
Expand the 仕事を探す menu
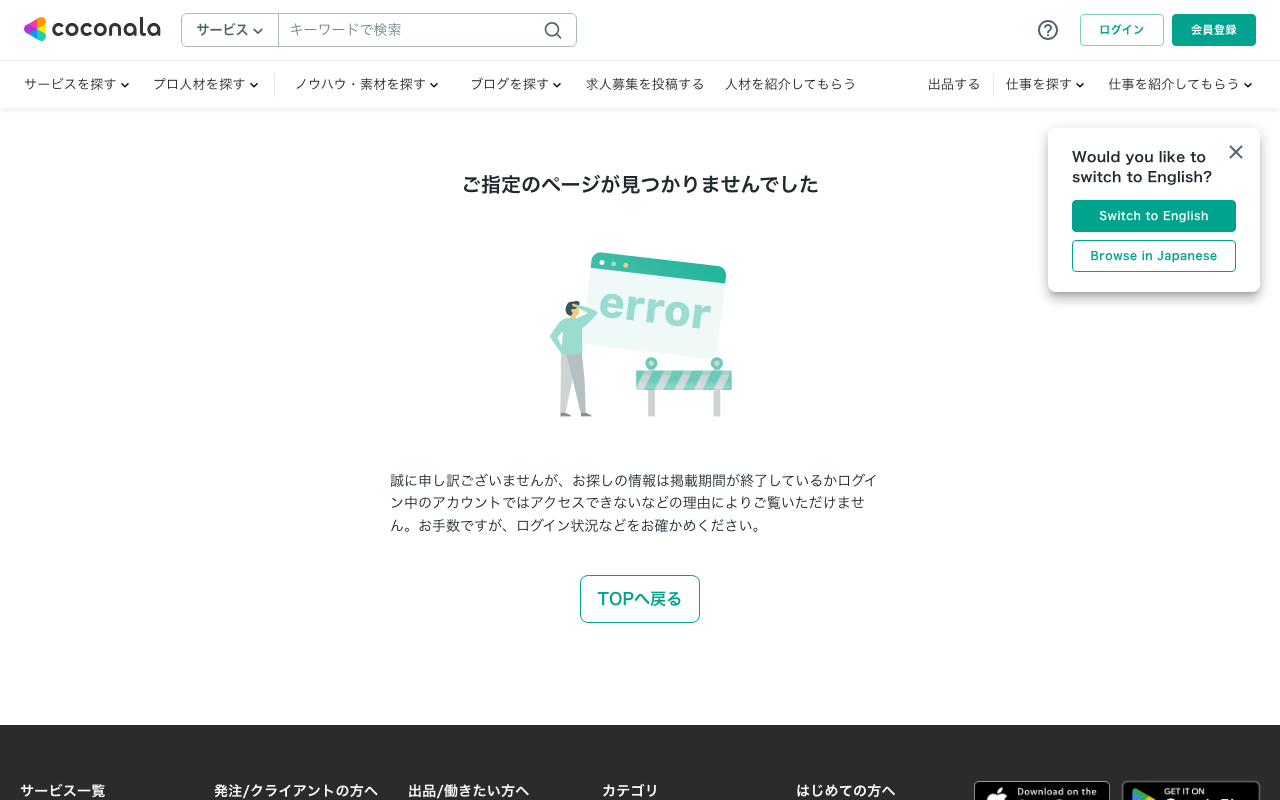click(1045, 84)
